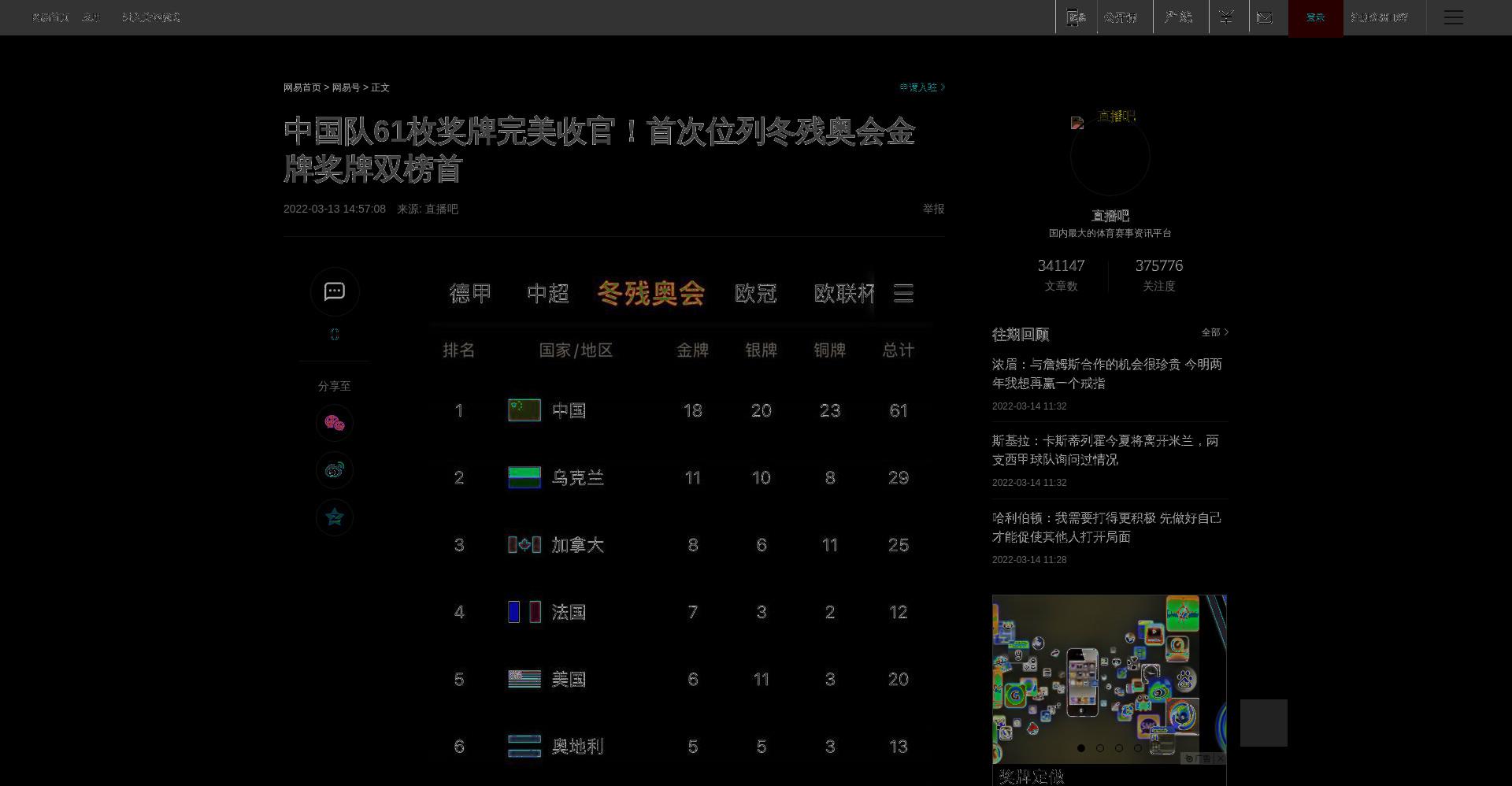Click 总计 column header
Image resolution: width=1512 pixels, height=786 pixels.
coord(899,350)
